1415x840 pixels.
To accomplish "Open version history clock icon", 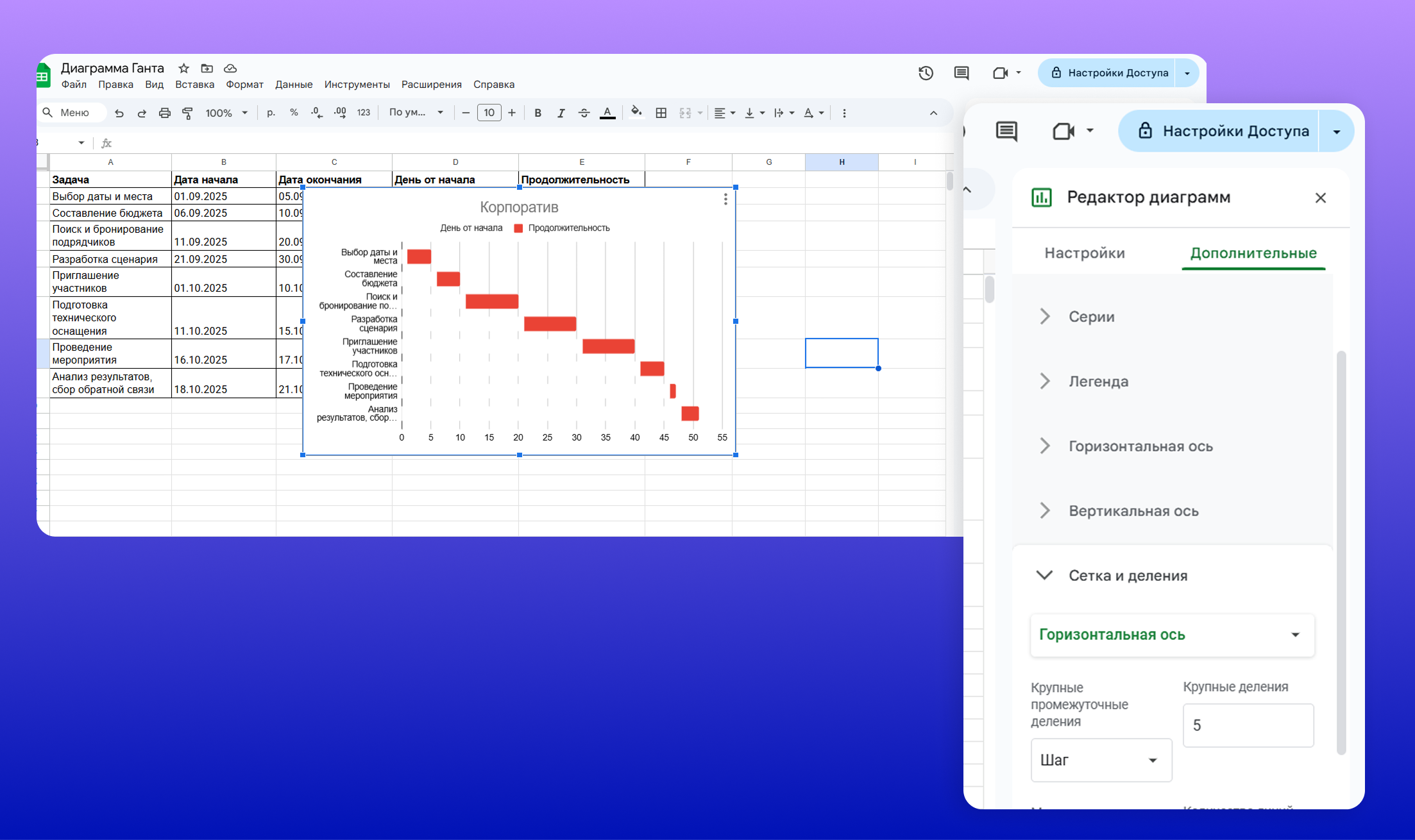I will click(925, 73).
